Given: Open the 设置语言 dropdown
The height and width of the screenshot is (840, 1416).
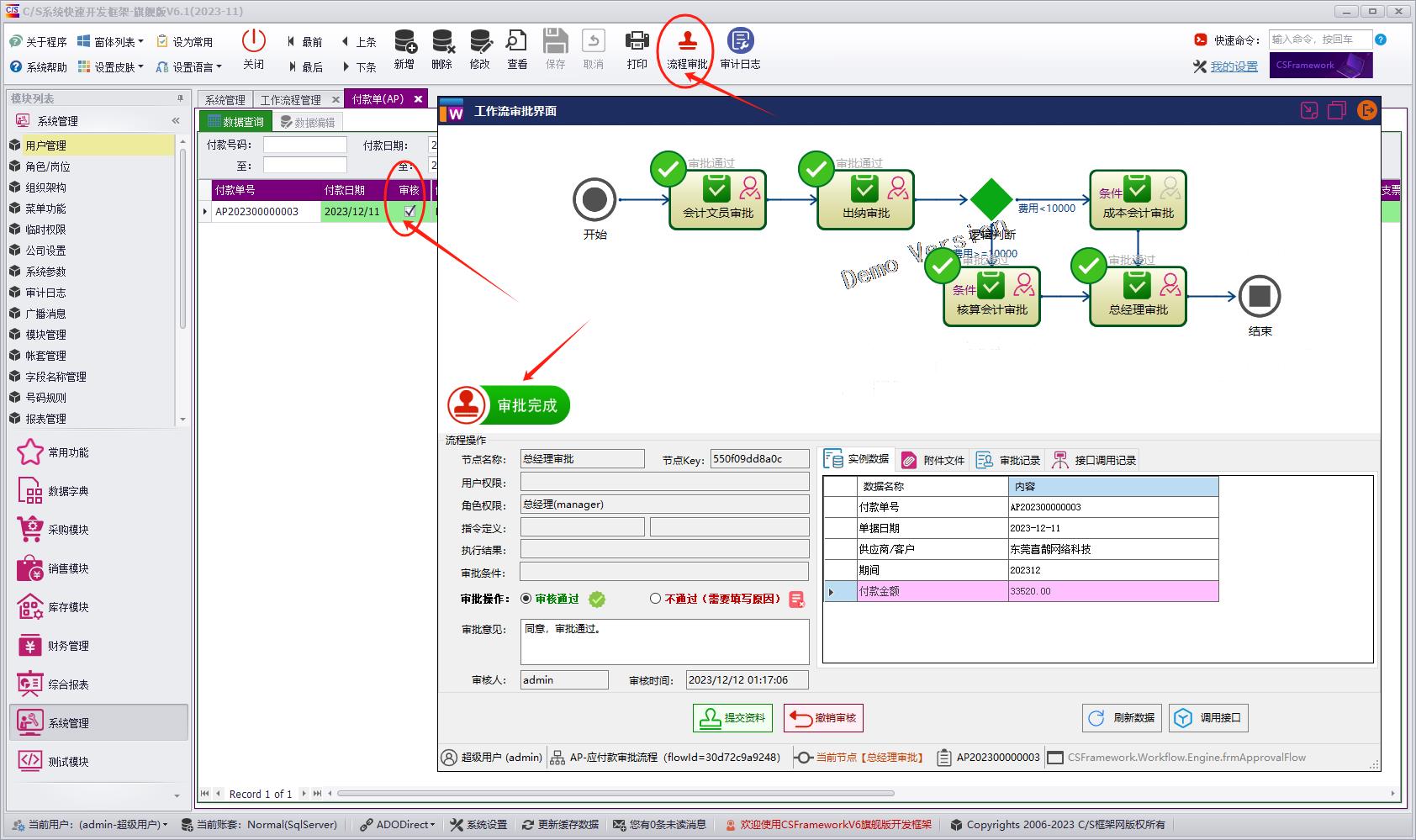Looking at the screenshot, I should 189,66.
